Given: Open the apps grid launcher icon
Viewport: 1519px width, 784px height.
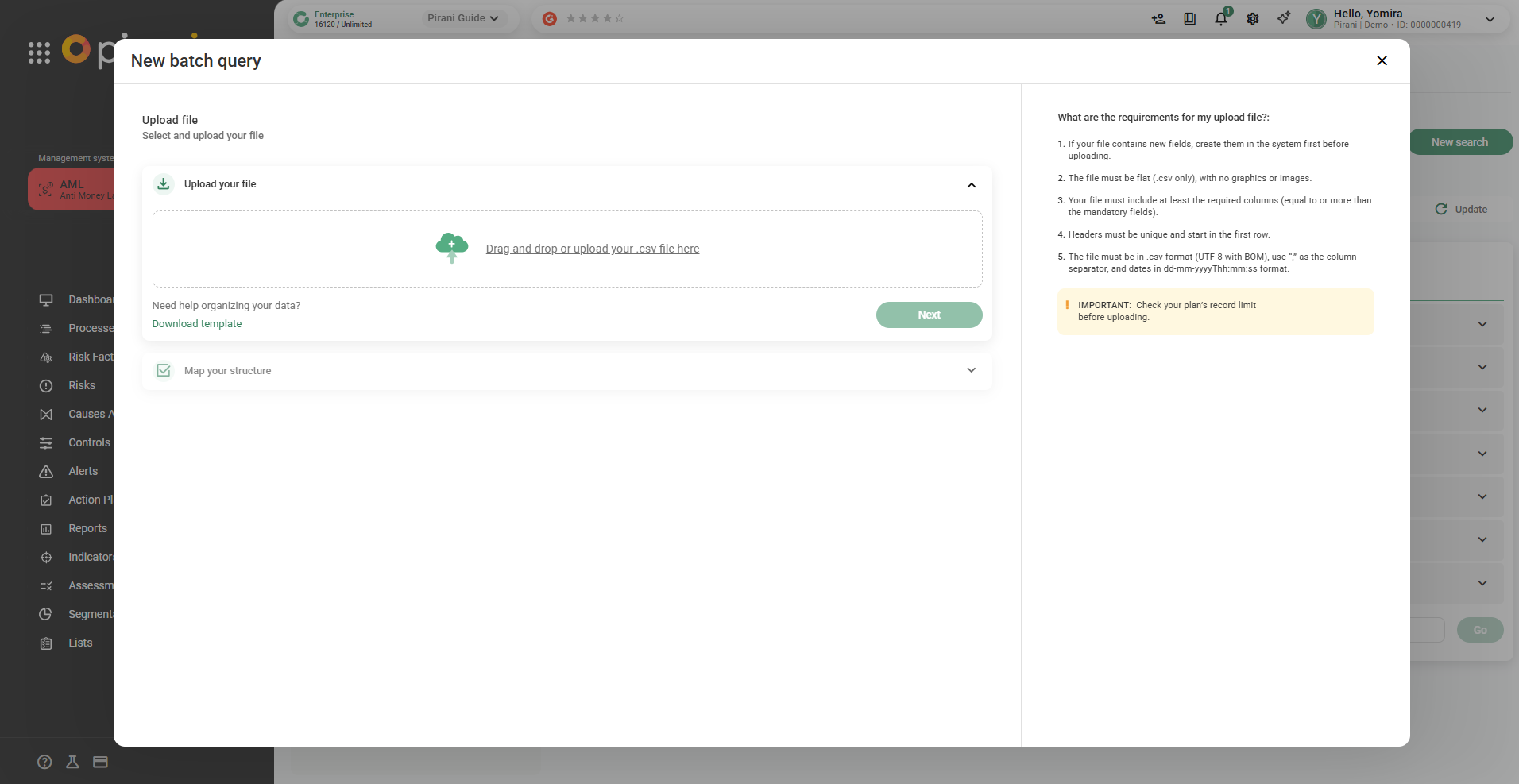Looking at the screenshot, I should tap(39, 52).
